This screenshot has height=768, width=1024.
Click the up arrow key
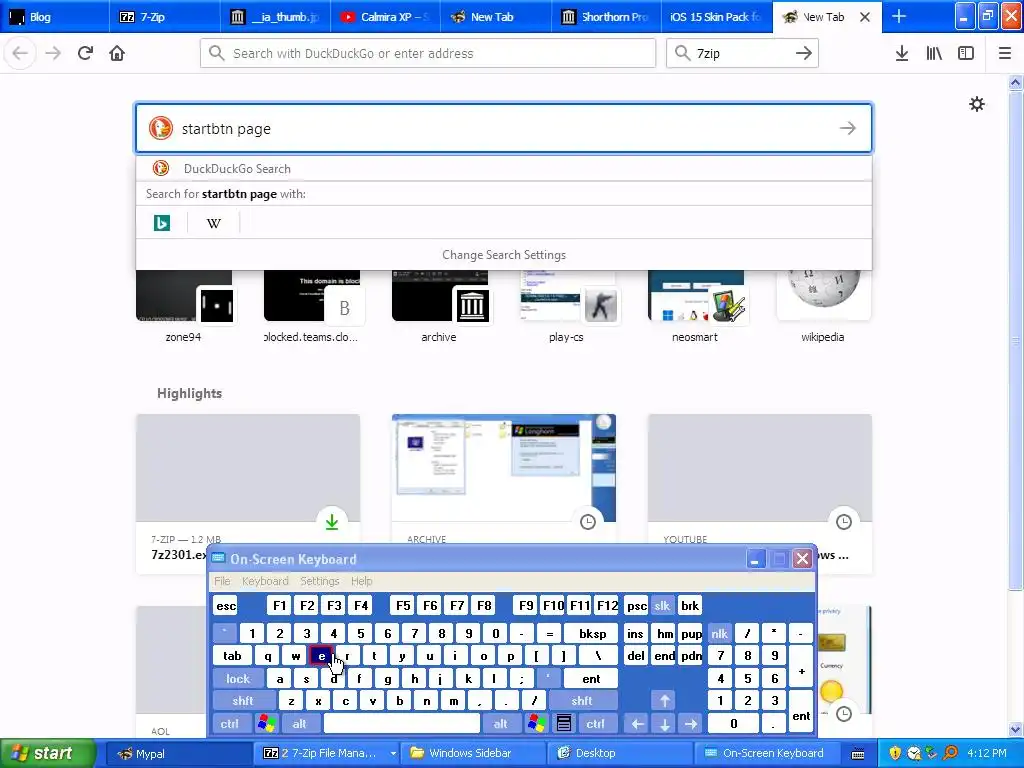664,701
